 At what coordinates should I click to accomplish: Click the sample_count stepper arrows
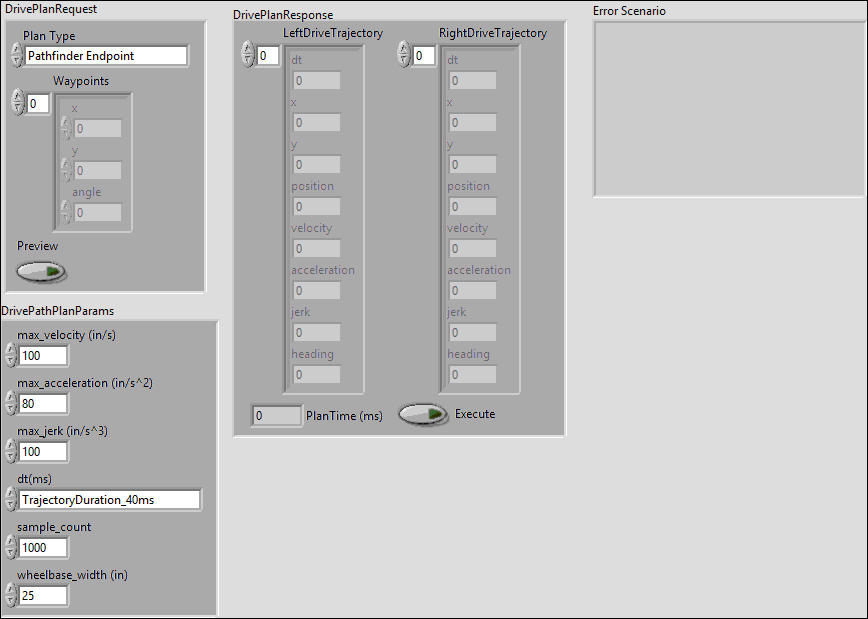(x=11, y=548)
